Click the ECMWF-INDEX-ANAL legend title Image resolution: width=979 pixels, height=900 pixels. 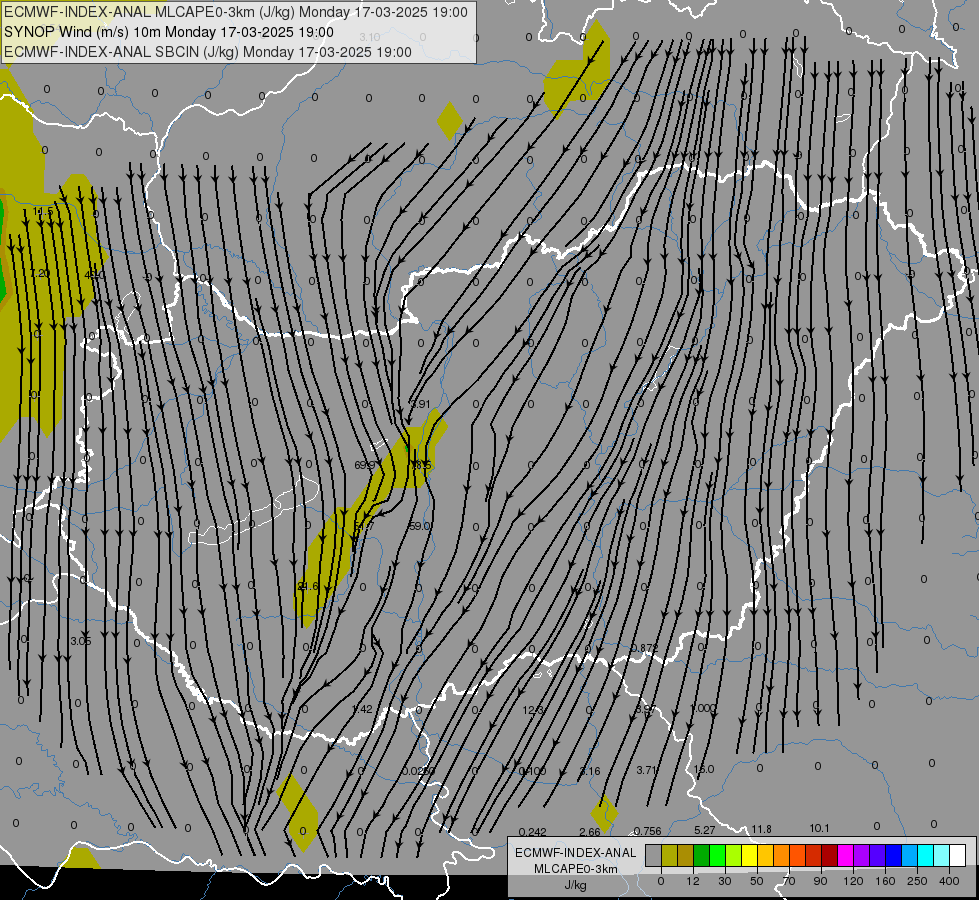click(576, 853)
